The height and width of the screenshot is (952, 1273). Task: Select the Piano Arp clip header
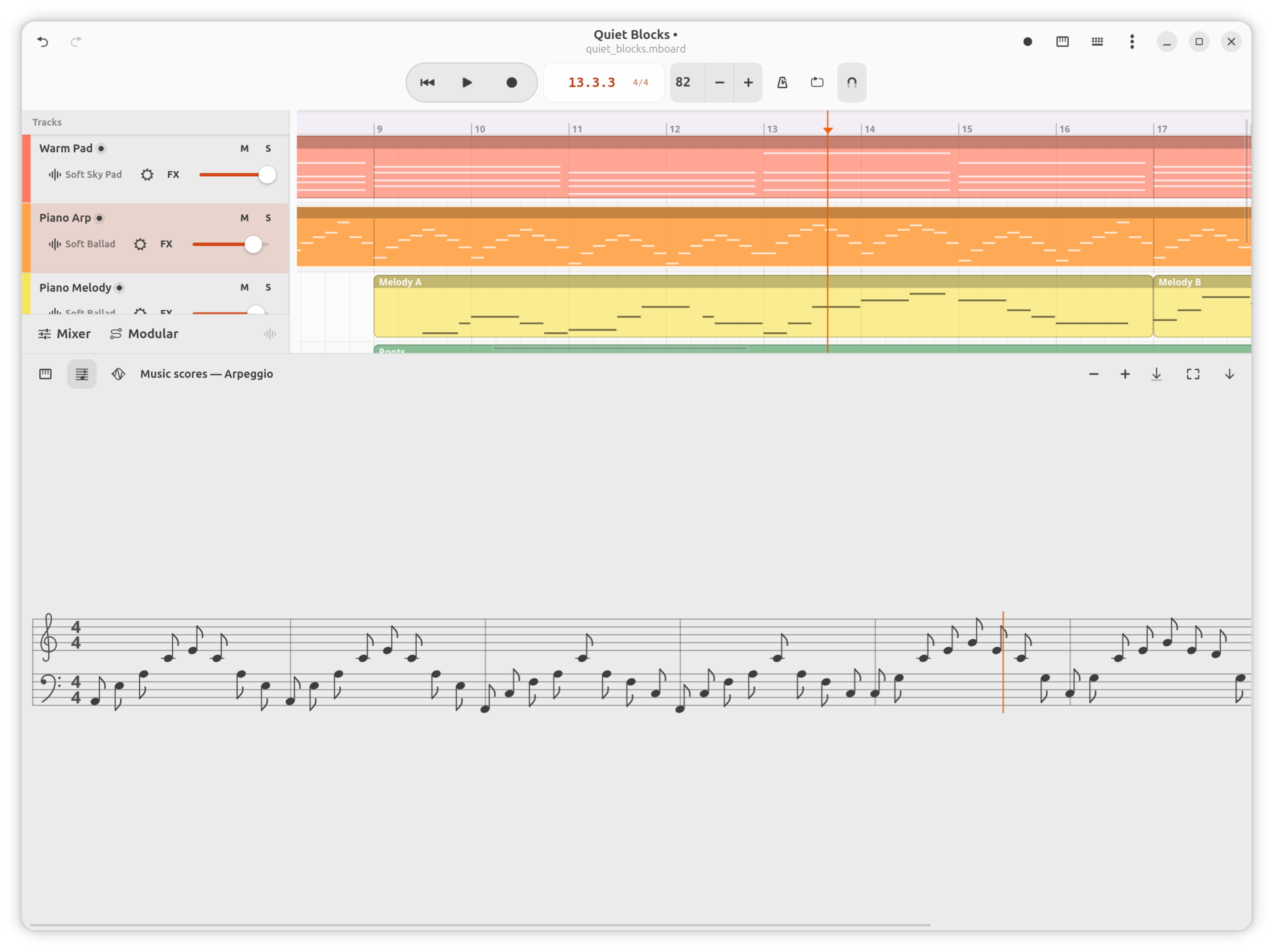click(x=774, y=212)
